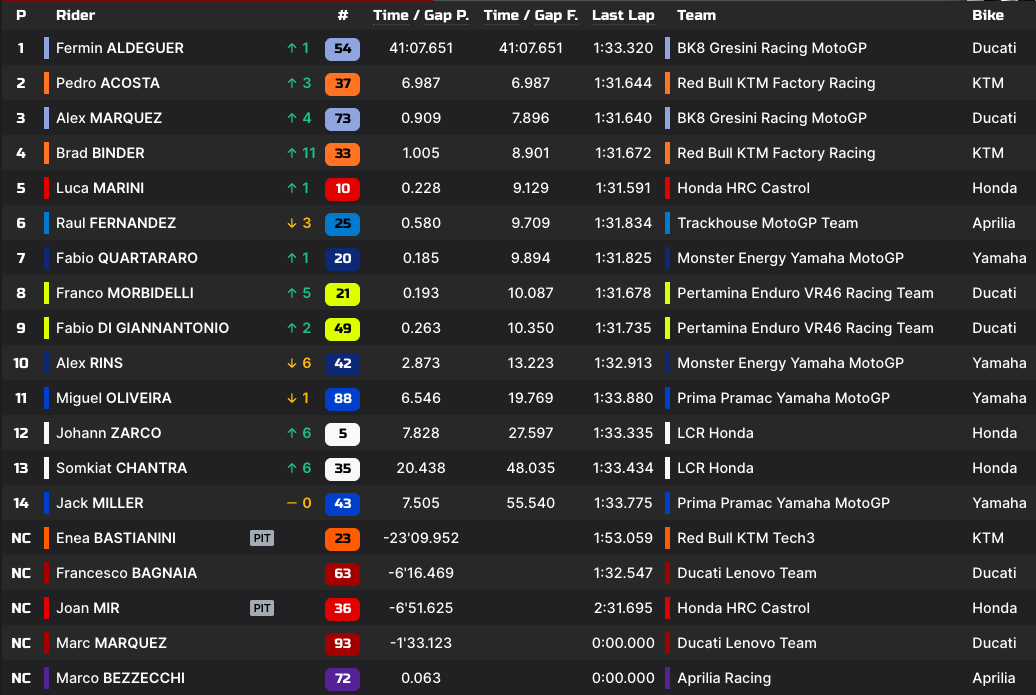Open rider Fabio Quartararo's name link
1036x695 pixels.
tap(127, 258)
